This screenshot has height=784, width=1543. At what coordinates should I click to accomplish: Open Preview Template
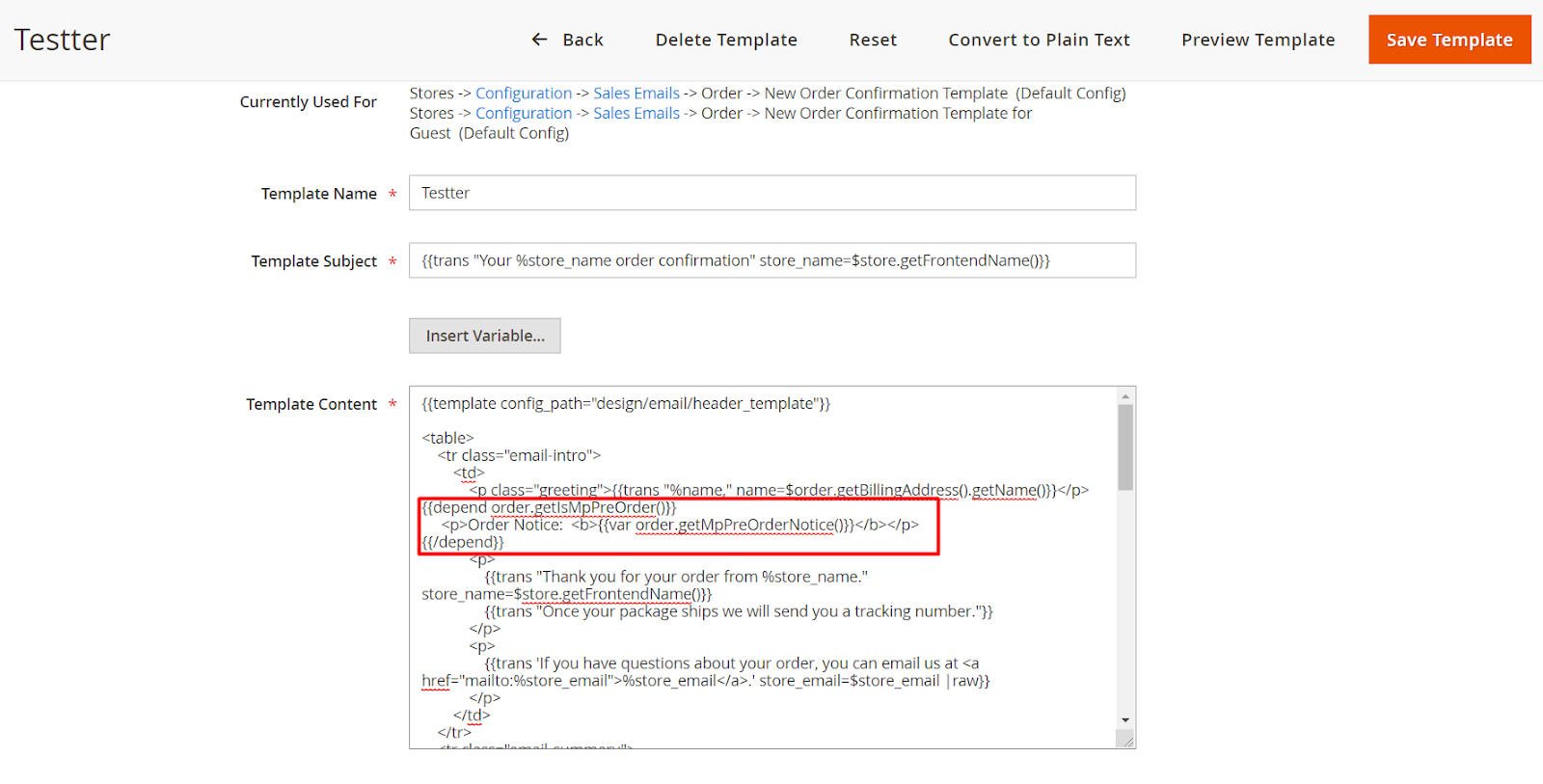point(1258,40)
